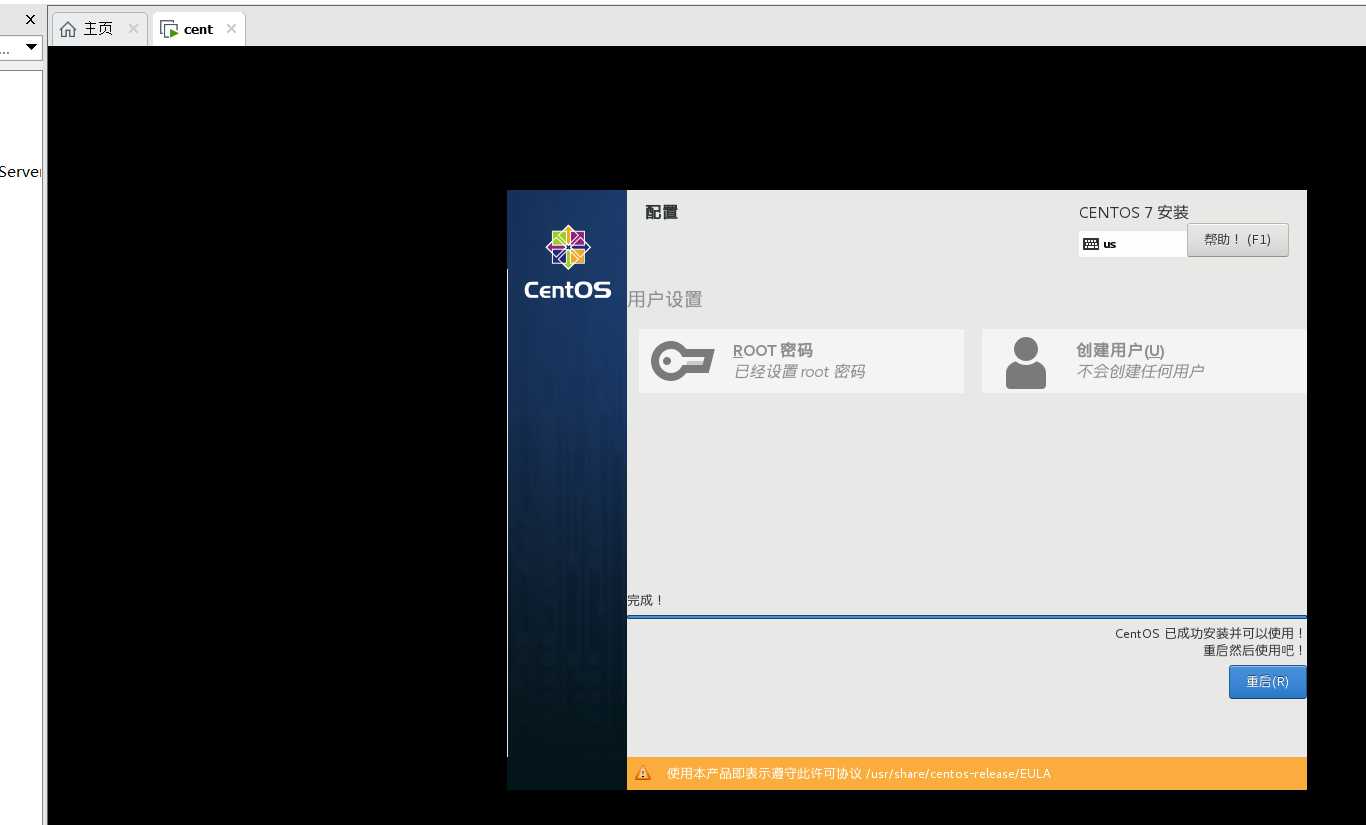Close the 主页 tab
Screen dimensions: 1366x825
133,29
